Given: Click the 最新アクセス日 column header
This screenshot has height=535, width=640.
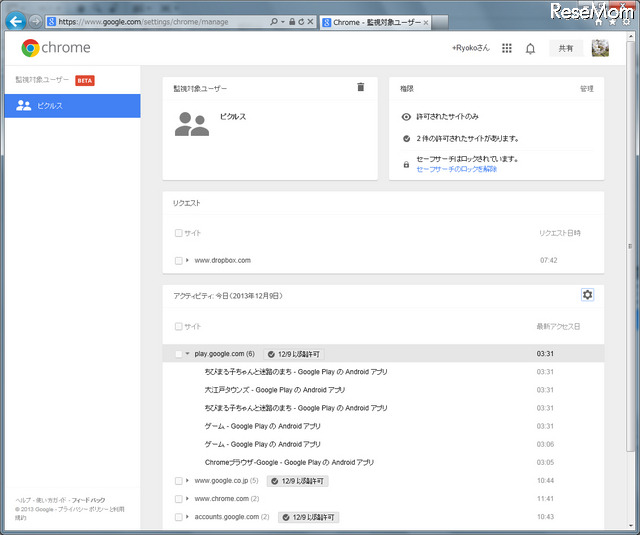Looking at the screenshot, I should point(558,326).
